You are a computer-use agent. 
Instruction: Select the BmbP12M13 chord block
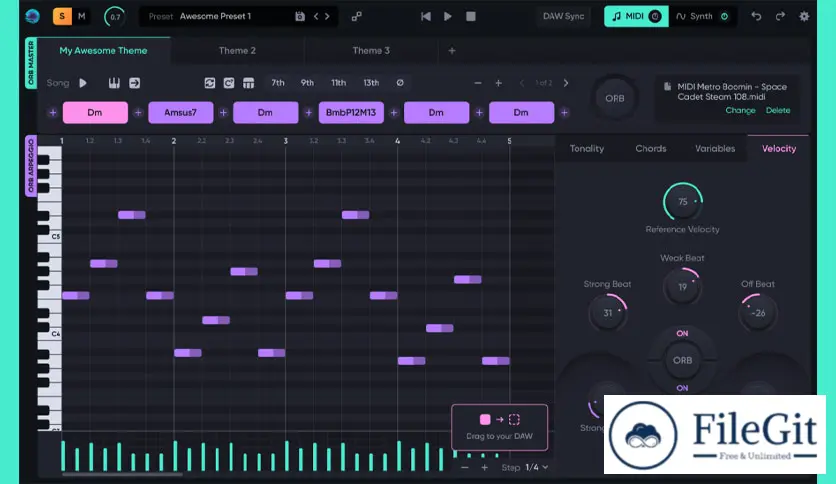coord(351,112)
